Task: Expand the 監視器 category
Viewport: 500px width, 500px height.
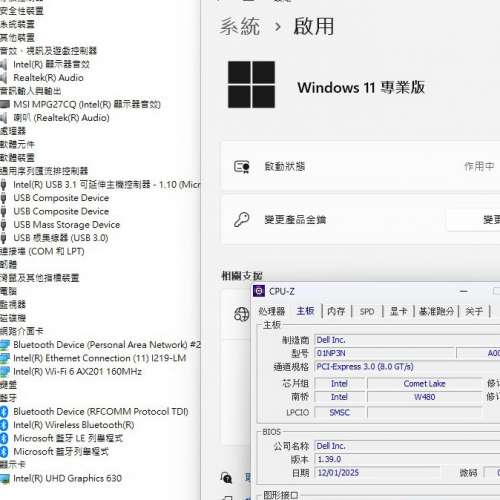Action: click(x=13, y=304)
